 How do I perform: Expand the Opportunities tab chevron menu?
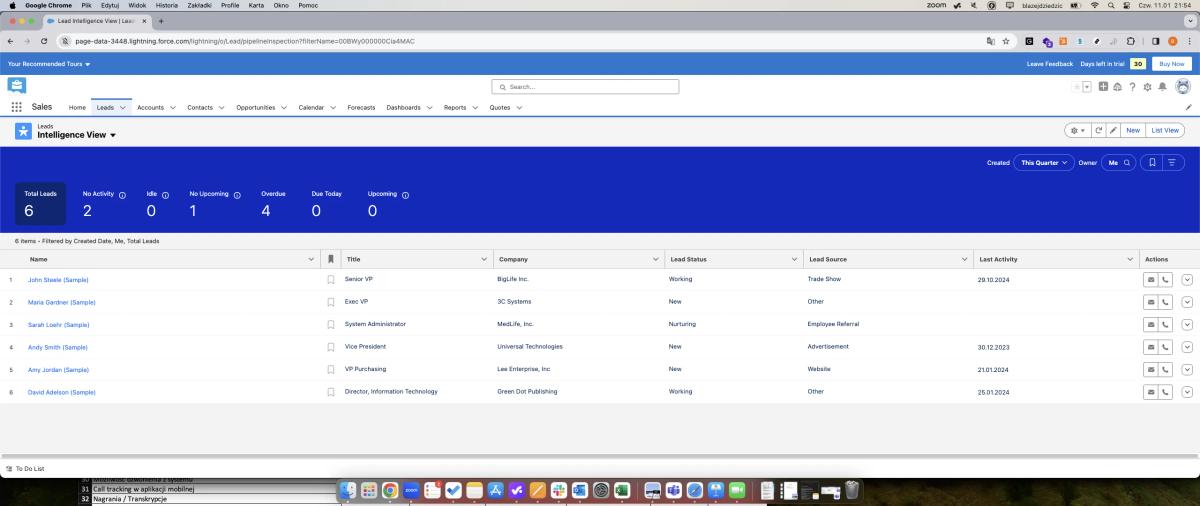[x=284, y=107]
